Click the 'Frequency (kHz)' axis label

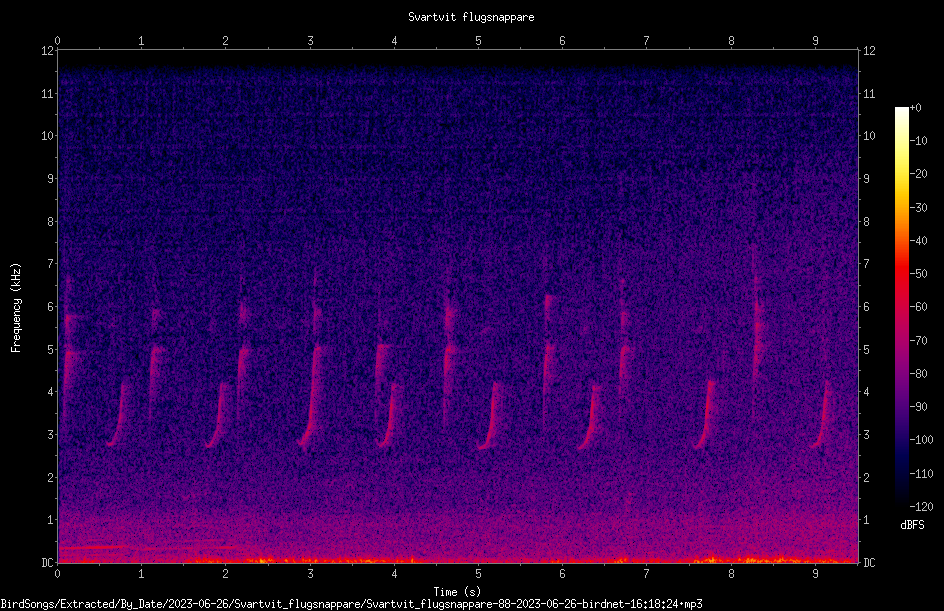[x=16, y=308]
